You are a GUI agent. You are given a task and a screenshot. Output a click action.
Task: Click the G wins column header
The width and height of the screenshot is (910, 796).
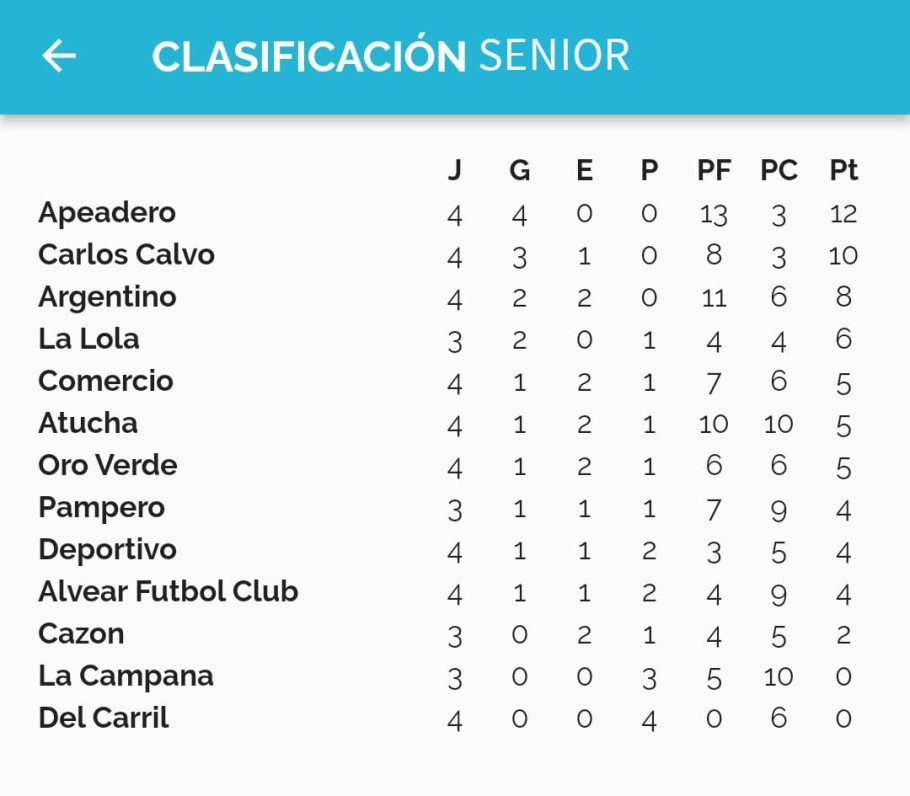pos(519,170)
